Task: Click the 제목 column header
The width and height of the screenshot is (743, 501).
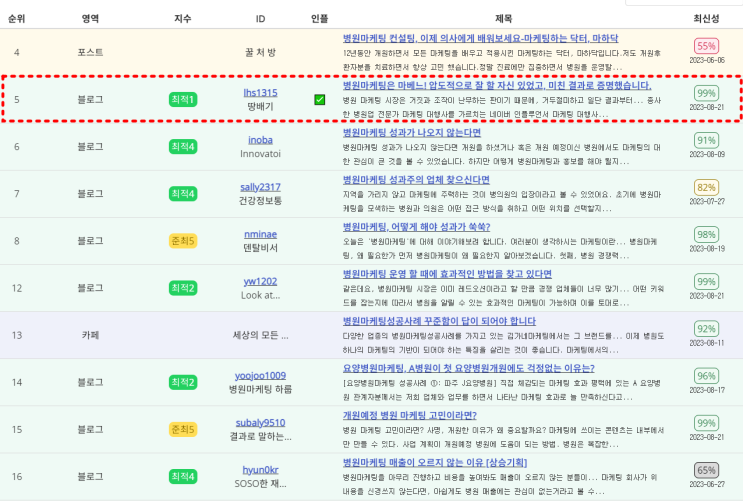Action: coord(503,18)
